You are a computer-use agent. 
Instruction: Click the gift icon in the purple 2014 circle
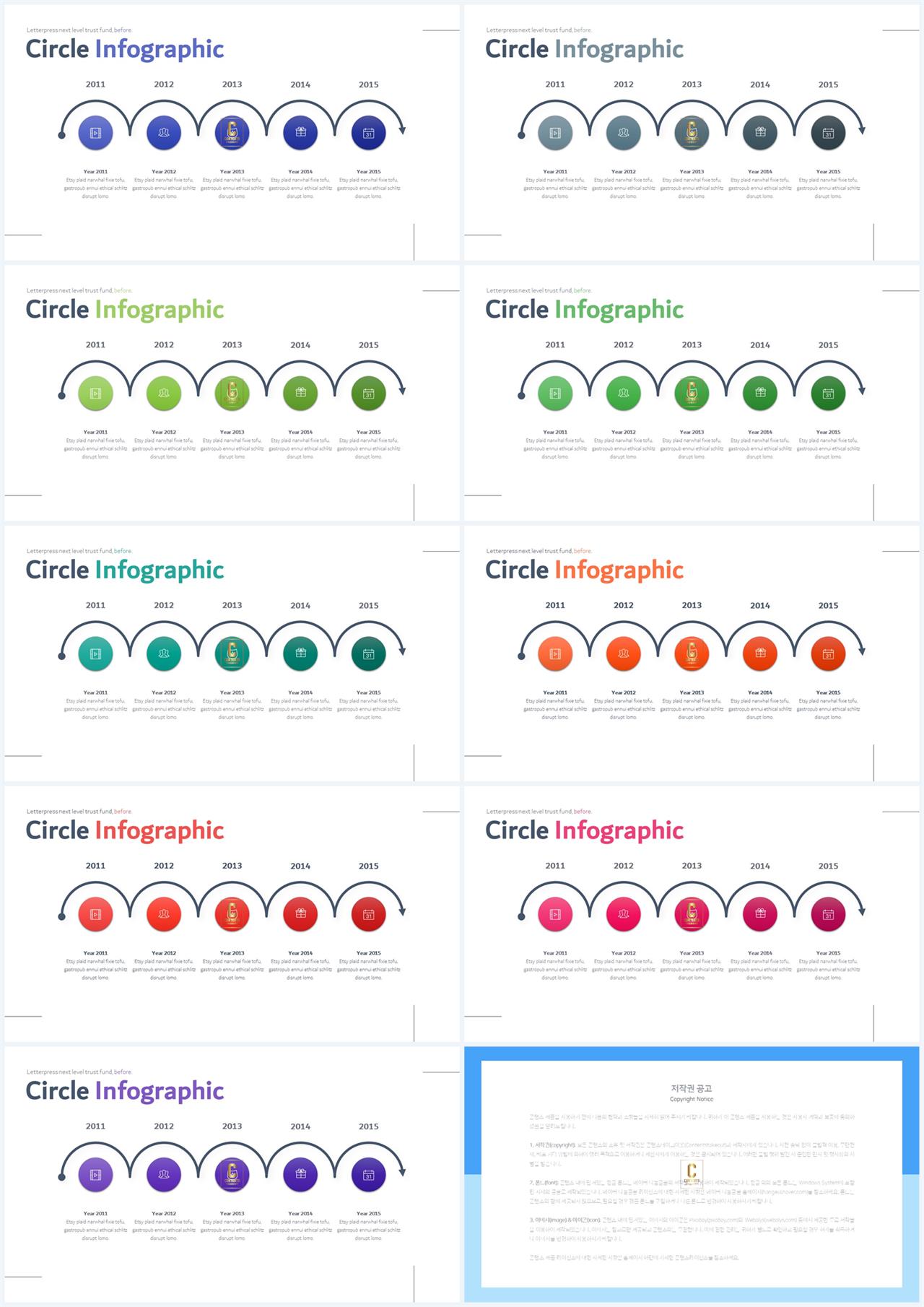(x=301, y=1174)
